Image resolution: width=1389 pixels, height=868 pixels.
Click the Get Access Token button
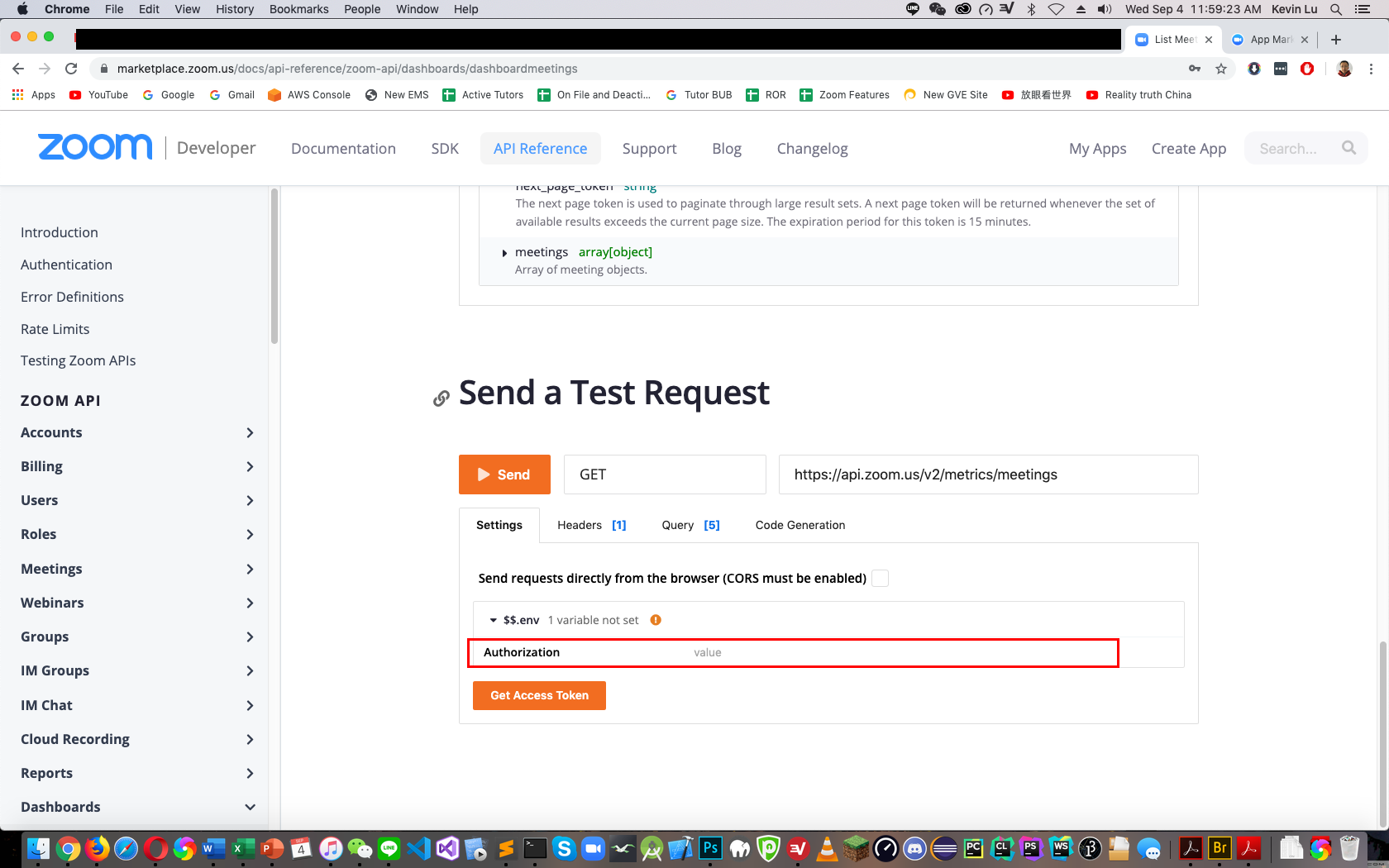539,695
